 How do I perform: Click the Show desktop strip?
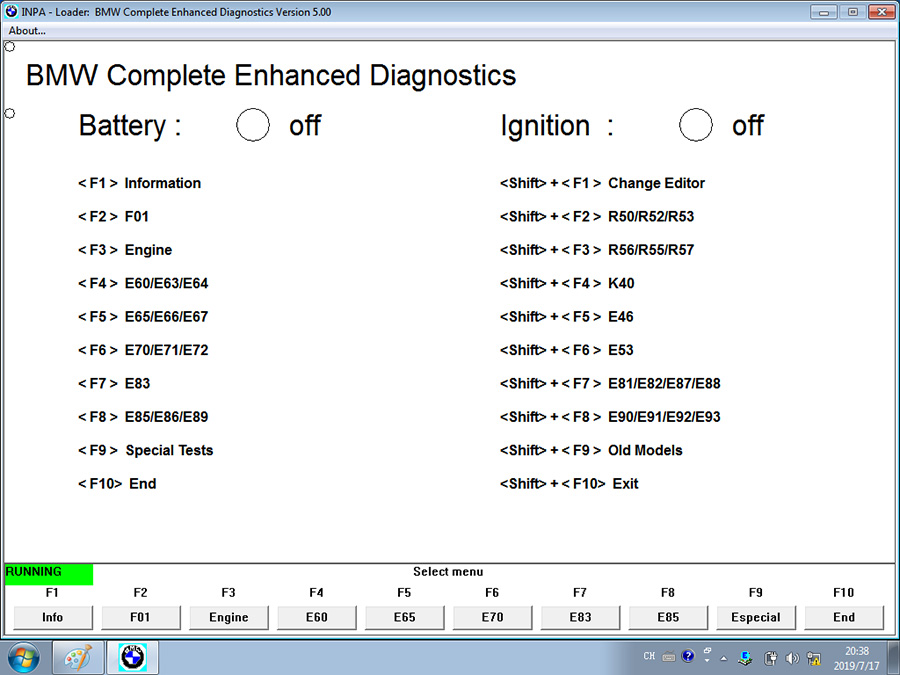(x=893, y=658)
